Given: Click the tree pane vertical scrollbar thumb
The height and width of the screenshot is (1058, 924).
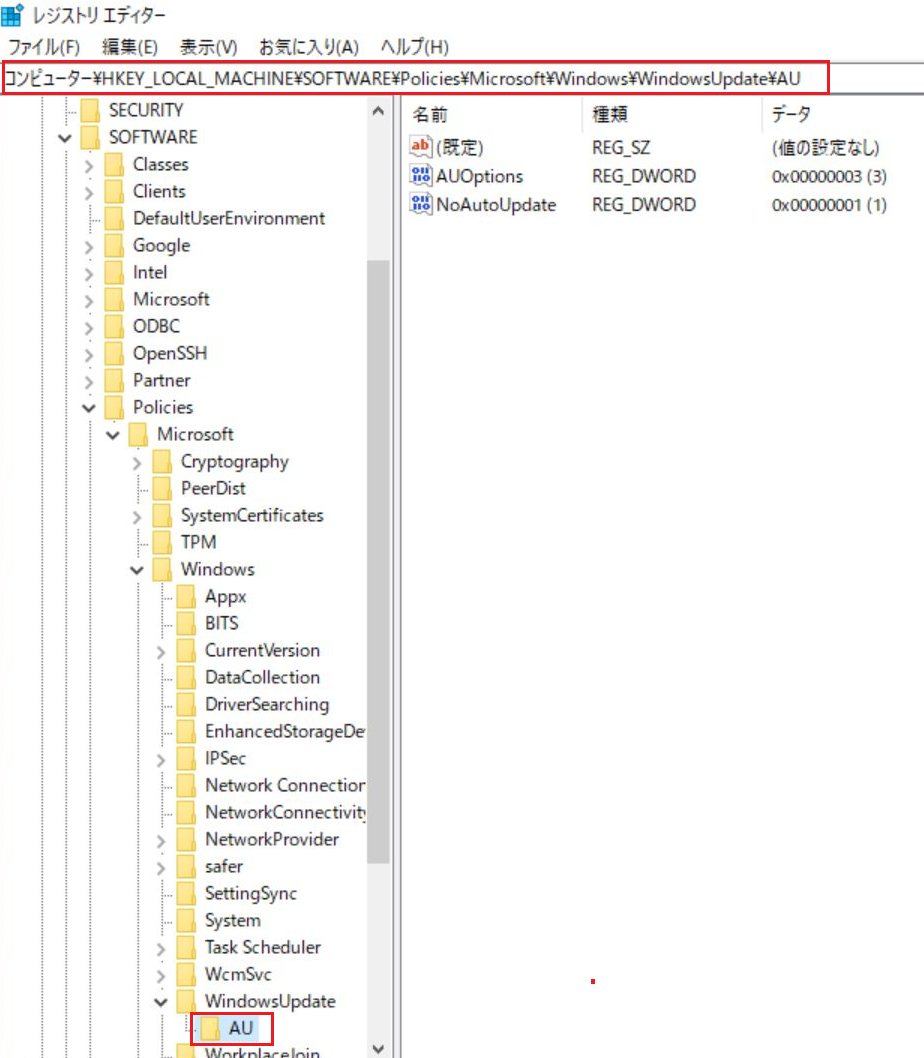Looking at the screenshot, I should coord(378,561).
